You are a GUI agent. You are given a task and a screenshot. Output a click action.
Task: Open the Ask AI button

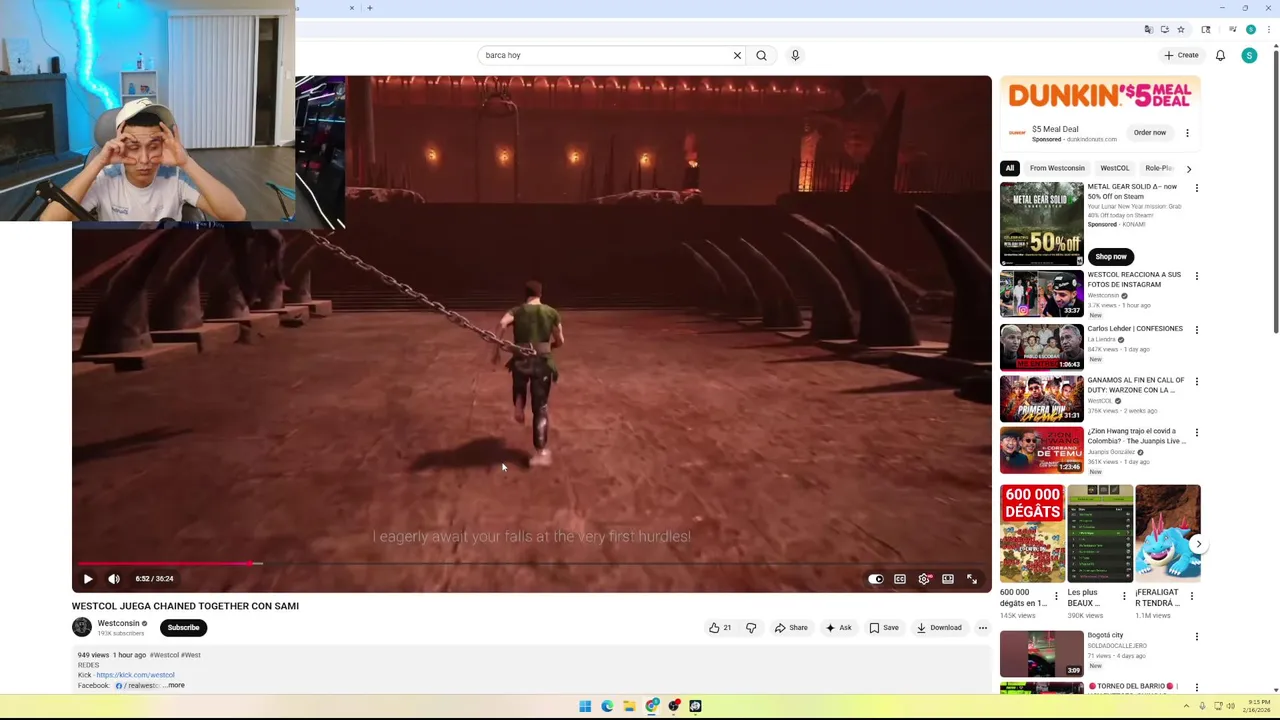(x=838, y=628)
